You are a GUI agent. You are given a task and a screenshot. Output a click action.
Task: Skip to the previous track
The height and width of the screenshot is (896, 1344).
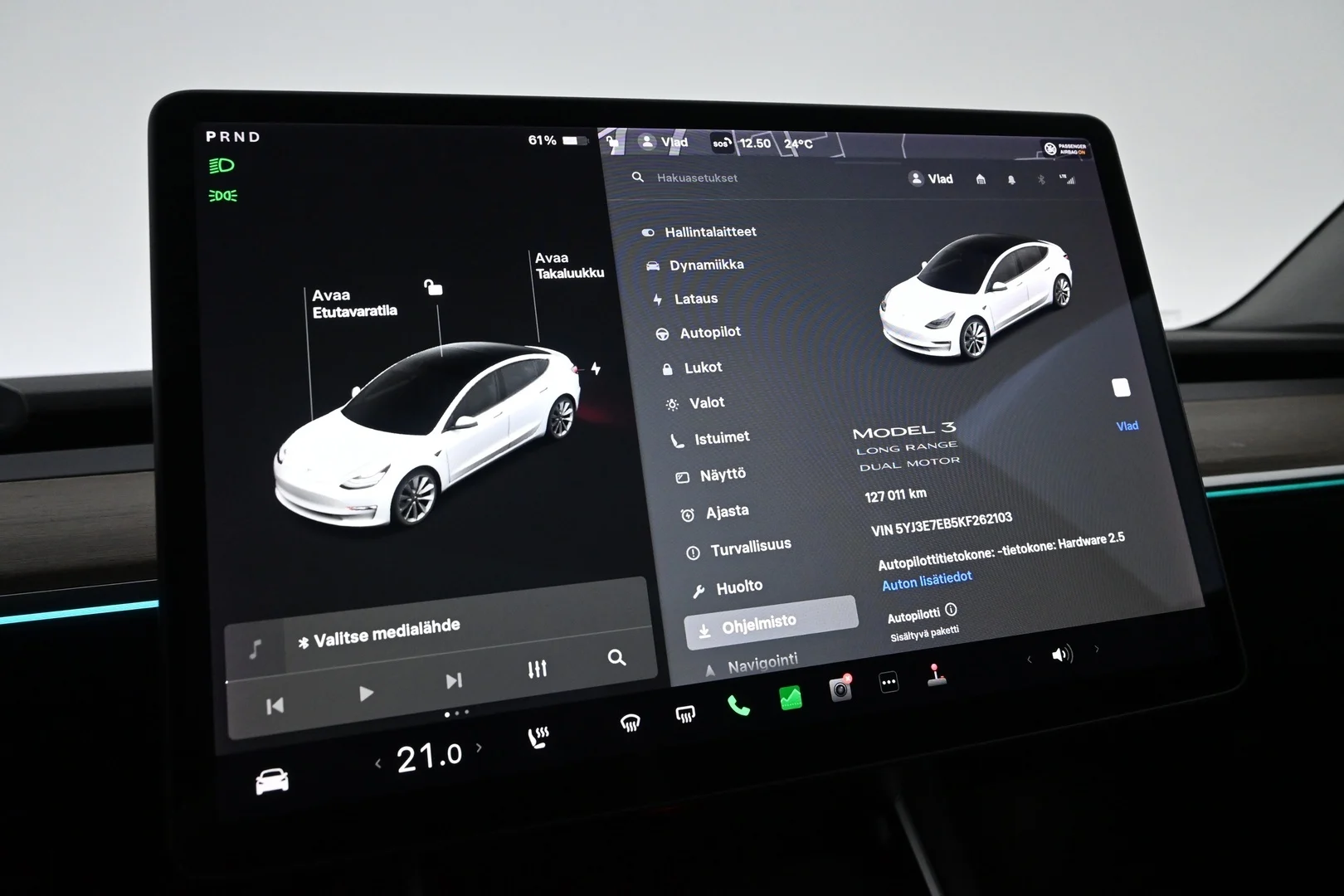coord(275,706)
